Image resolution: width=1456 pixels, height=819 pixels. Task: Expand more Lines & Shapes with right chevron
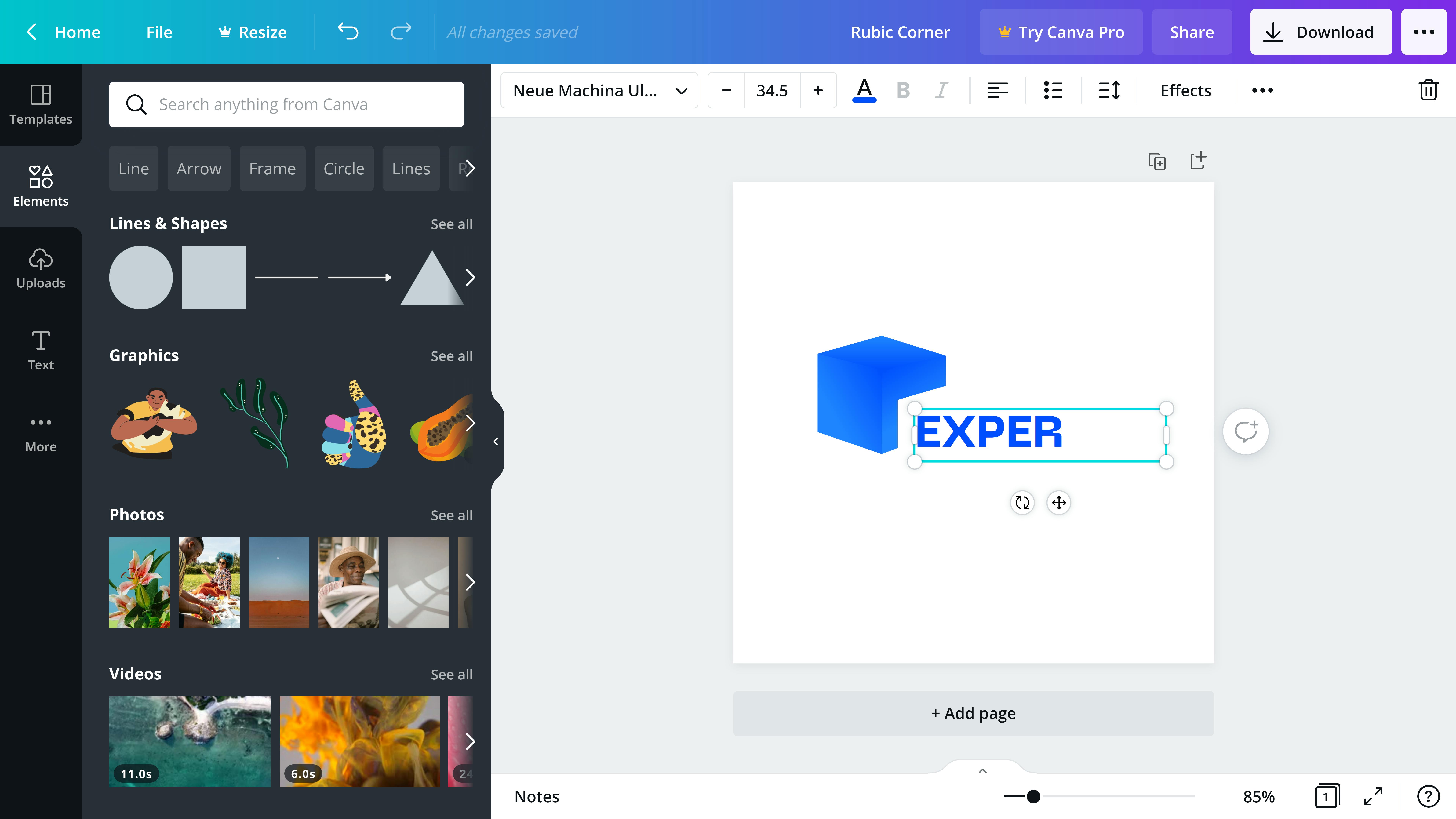[x=470, y=277]
